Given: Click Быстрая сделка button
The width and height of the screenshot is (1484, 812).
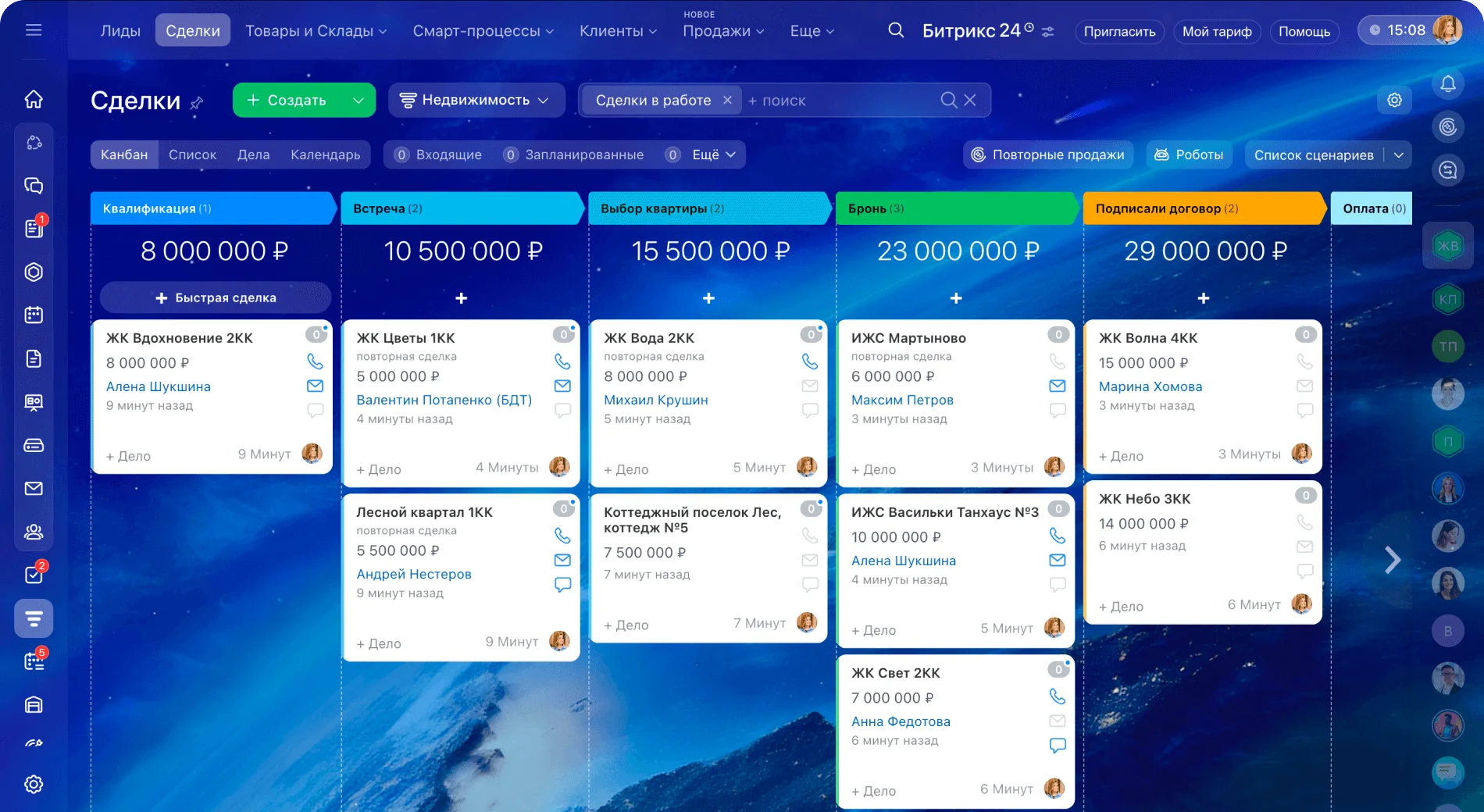Looking at the screenshot, I should click(216, 297).
